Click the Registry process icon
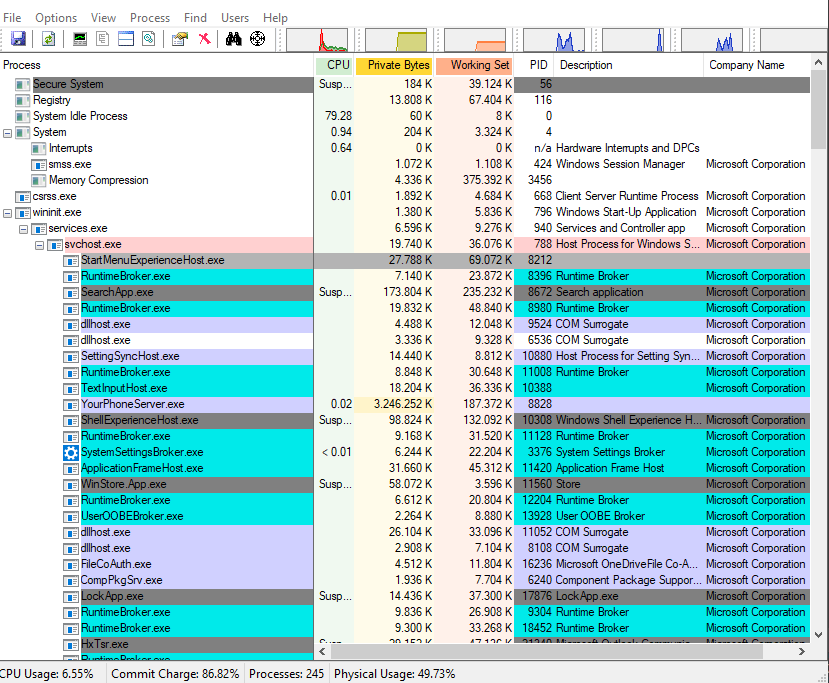 click(22, 100)
